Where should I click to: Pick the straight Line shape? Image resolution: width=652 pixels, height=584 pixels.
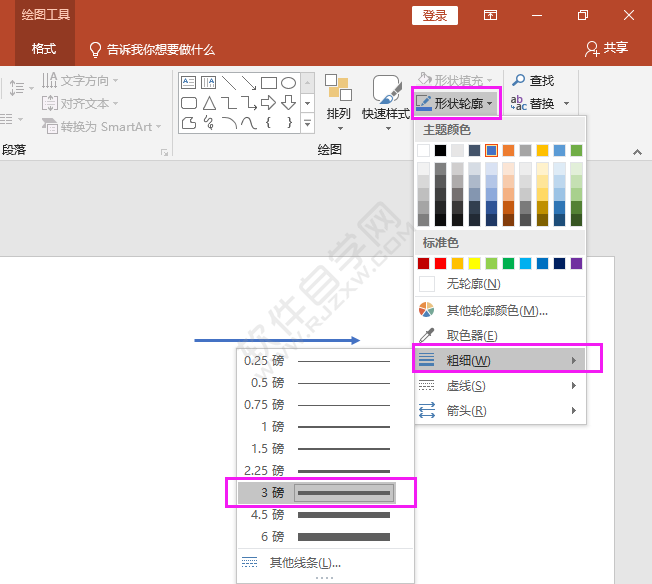[x=229, y=83]
